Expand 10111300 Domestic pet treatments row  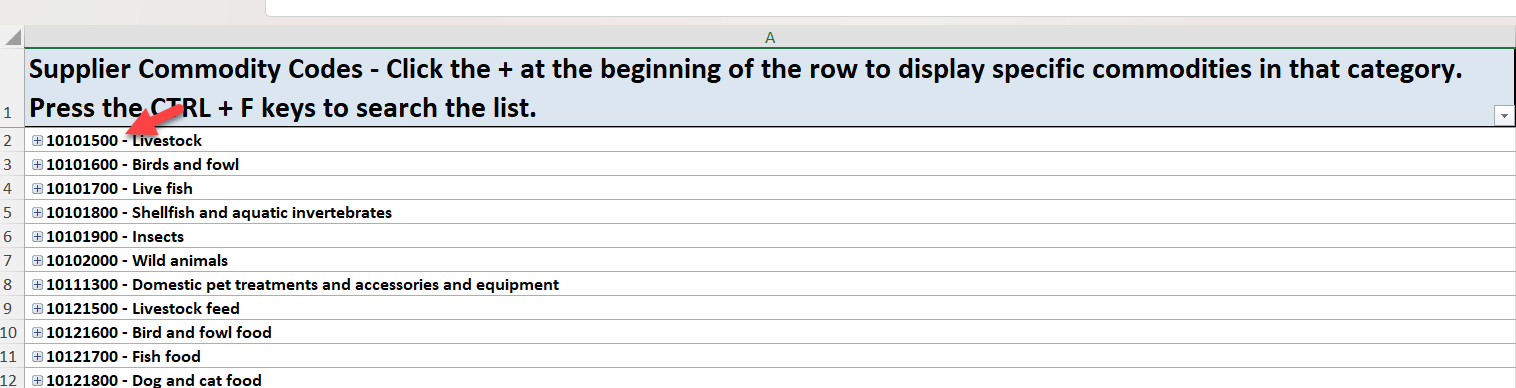[x=38, y=285]
